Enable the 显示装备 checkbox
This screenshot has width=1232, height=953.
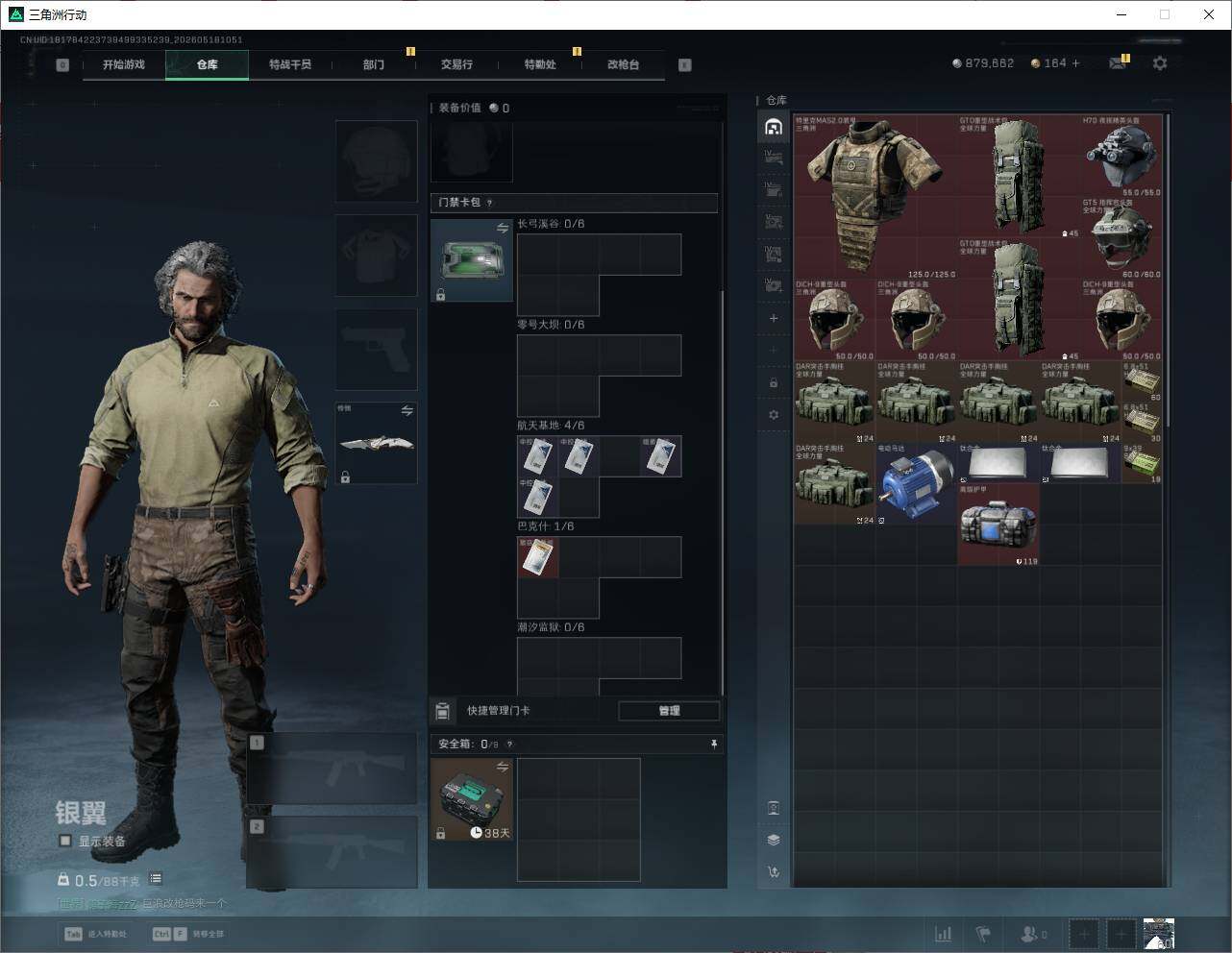point(65,841)
